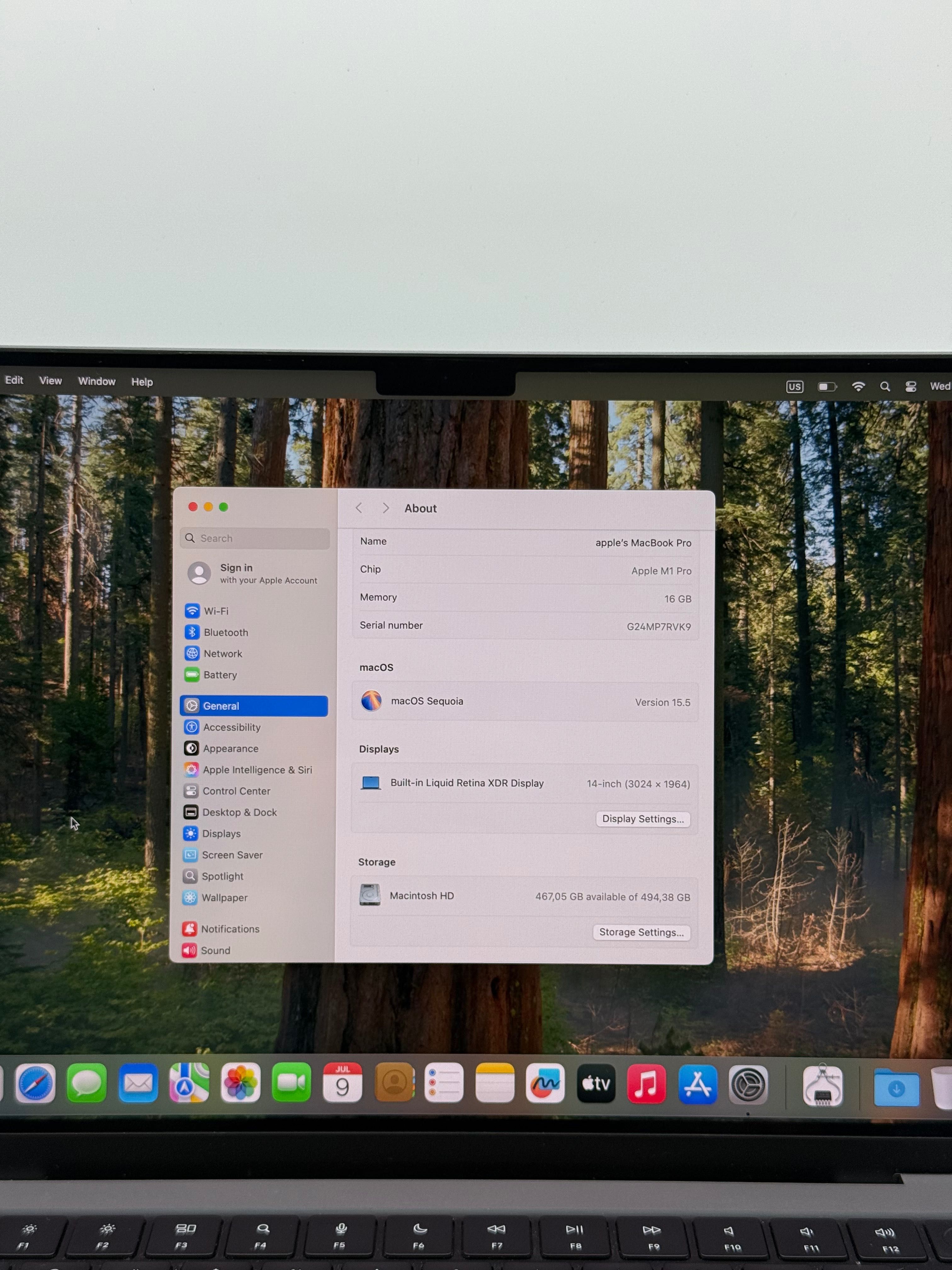Viewport: 952px width, 1270px height.
Task: Click Display Settings button
Action: coord(643,819)
